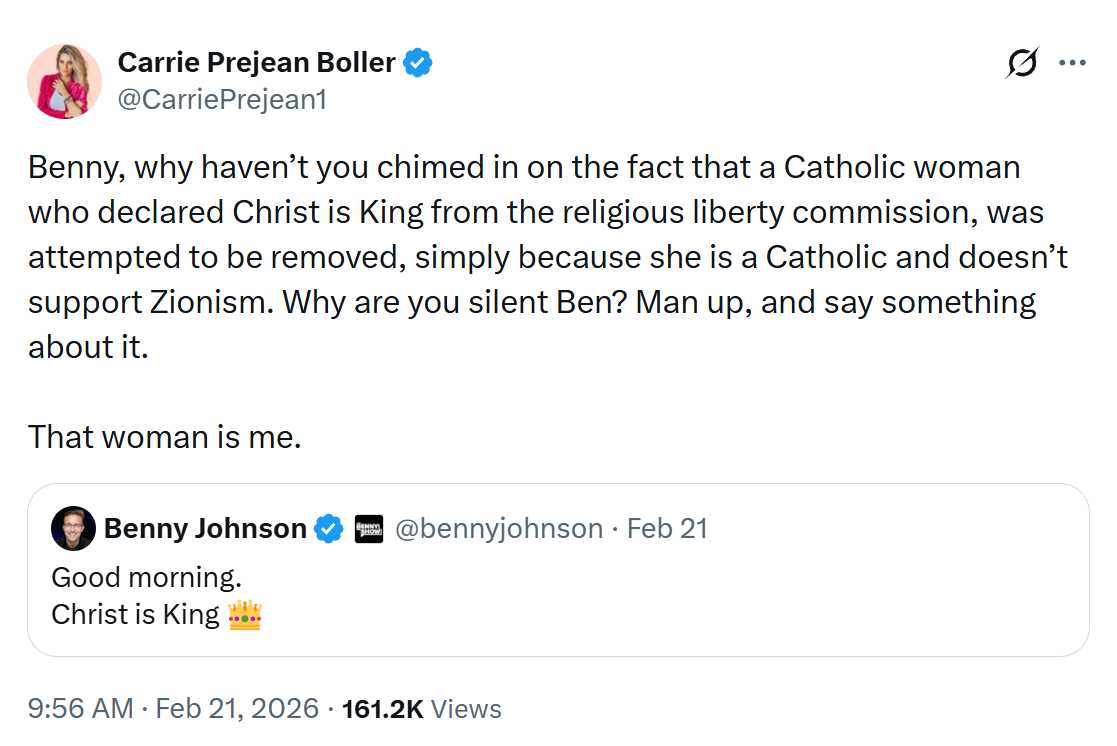1117x746 pixels.
Task: View the 161.2K Views analytics
Action: [421, 709]
